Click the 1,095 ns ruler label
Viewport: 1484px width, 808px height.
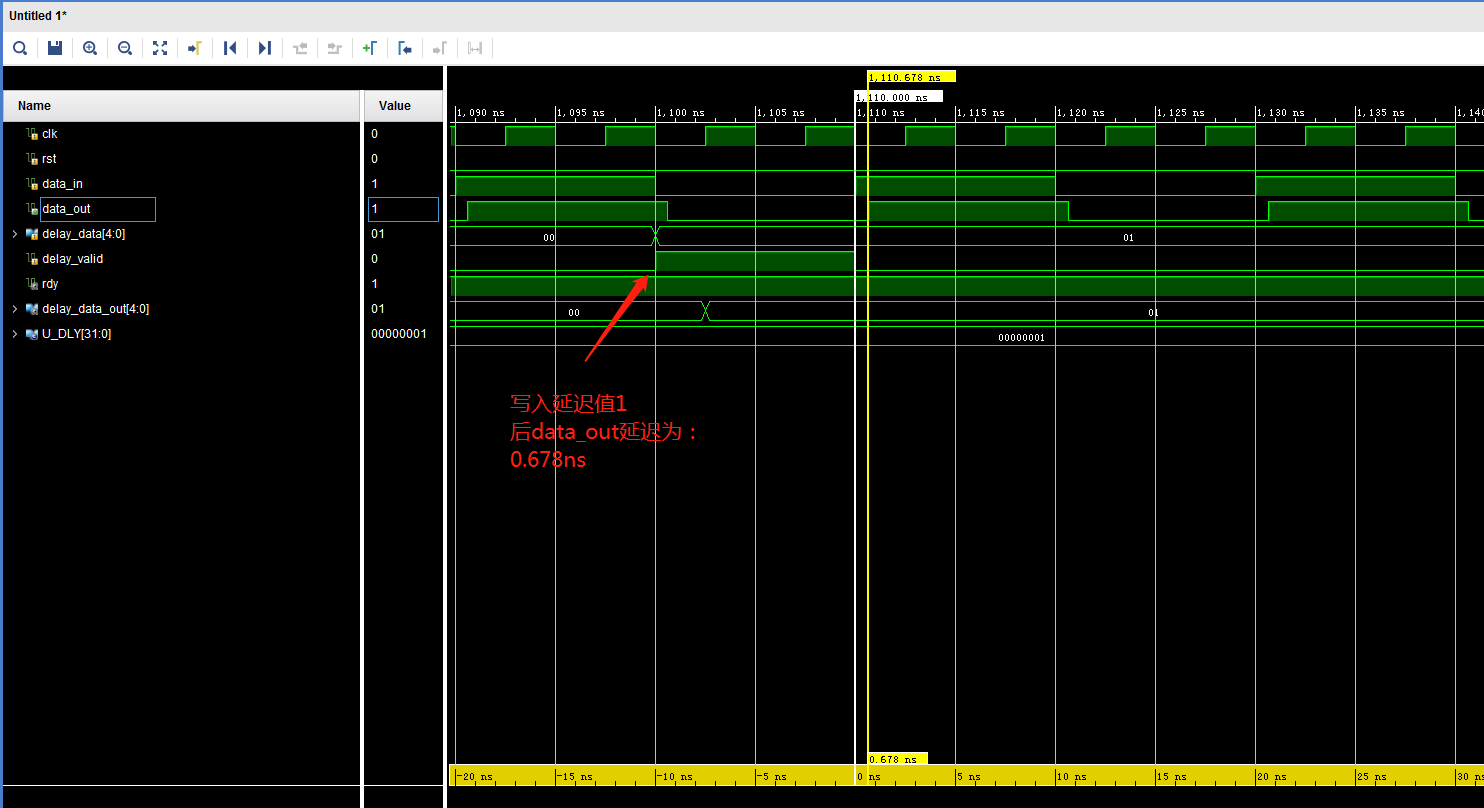pos(580,113)
